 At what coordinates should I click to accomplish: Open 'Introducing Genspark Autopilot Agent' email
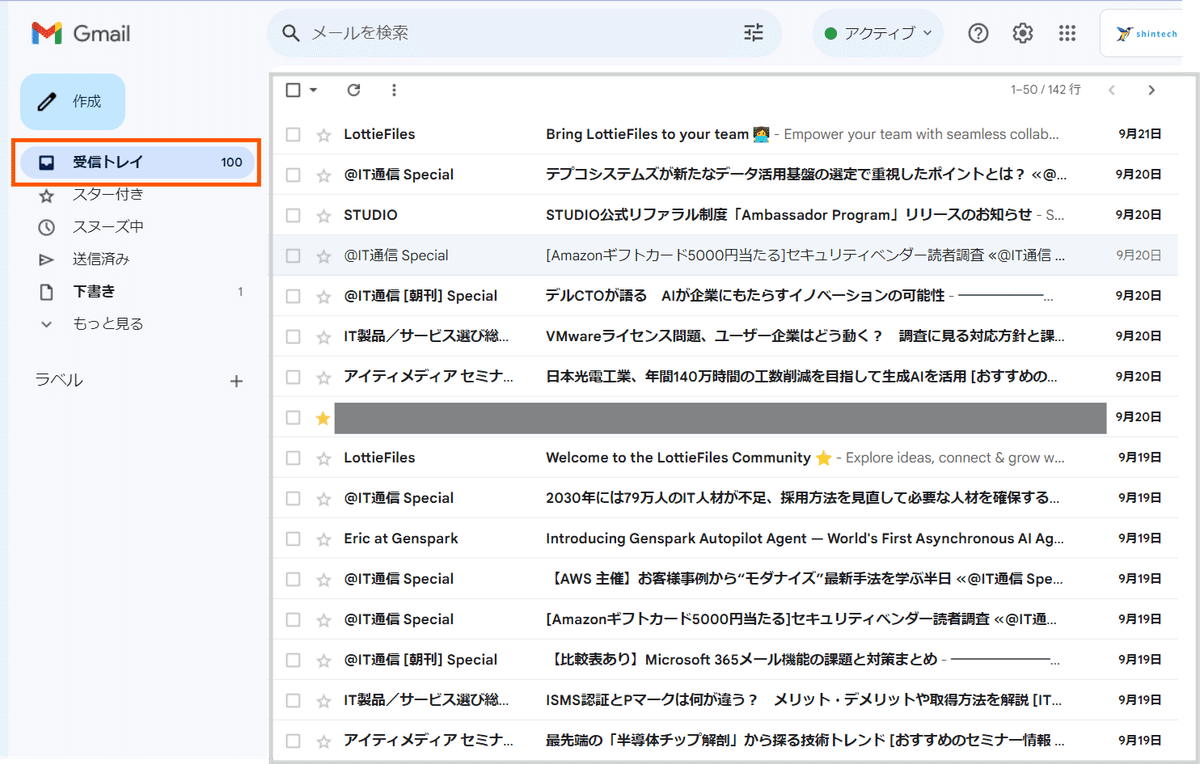[x=725, y=538]
